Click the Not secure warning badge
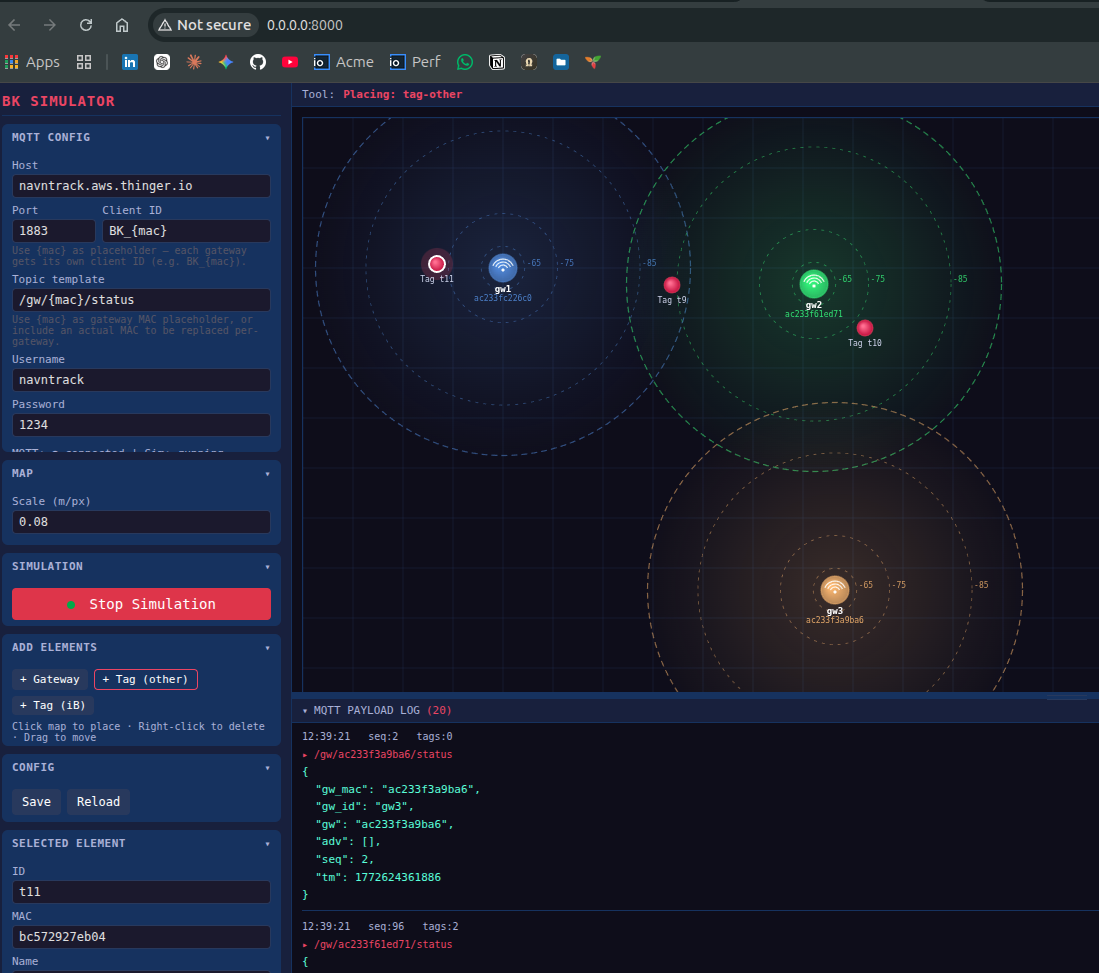Screen dimensions: 1099x973 (x=205, y=25)
